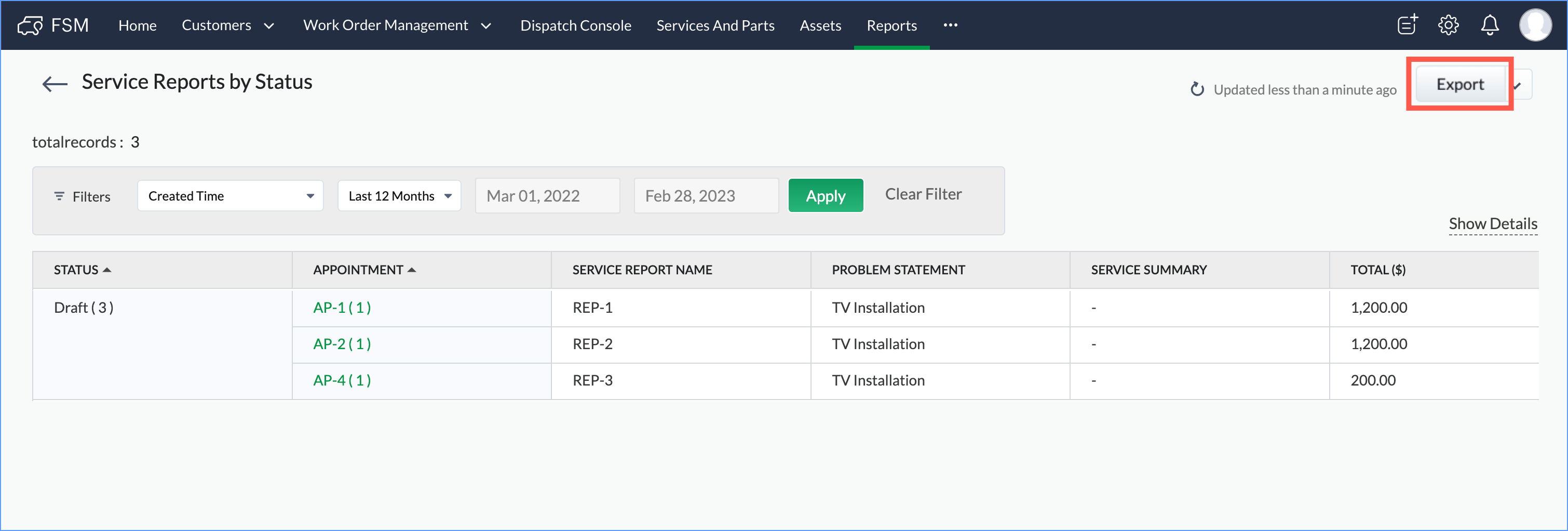Open the more options ellipsis in navbar

click(x=950, y=25)
